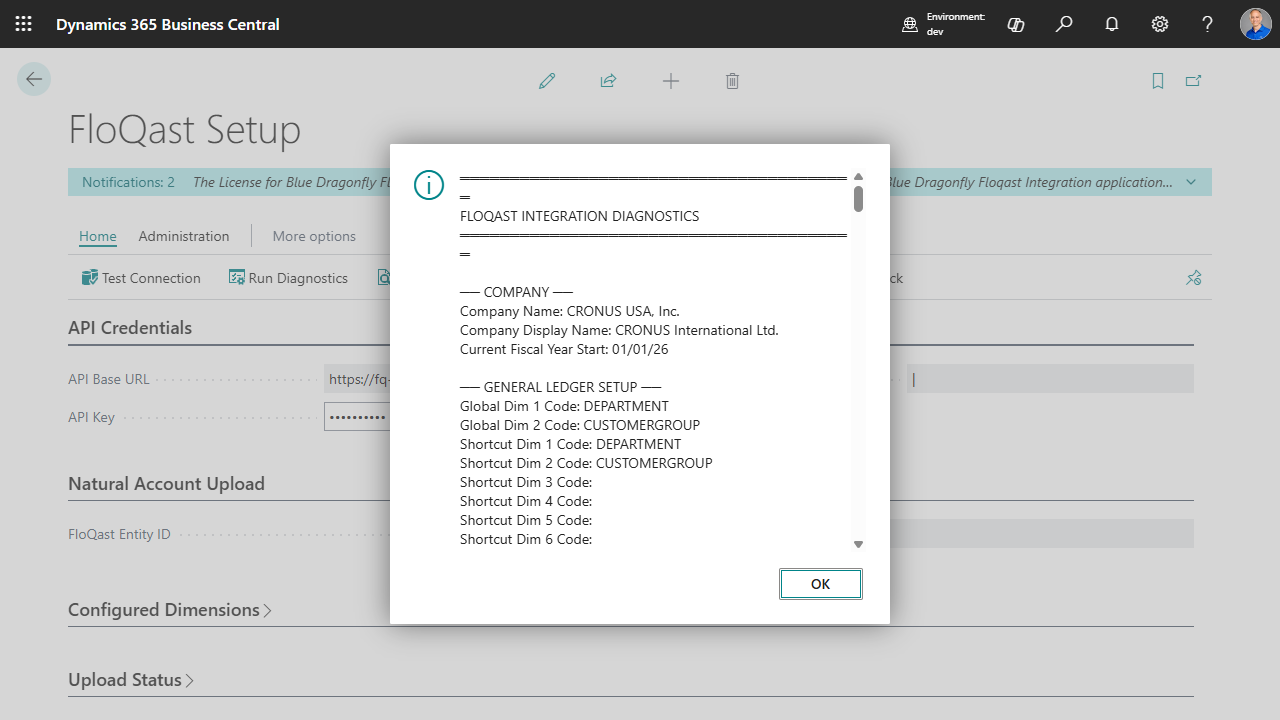The width and height of the screenshot is (1280, 720).
Task: Click the dialog scrollbar down arrow
Action: (x=858, y=544)
